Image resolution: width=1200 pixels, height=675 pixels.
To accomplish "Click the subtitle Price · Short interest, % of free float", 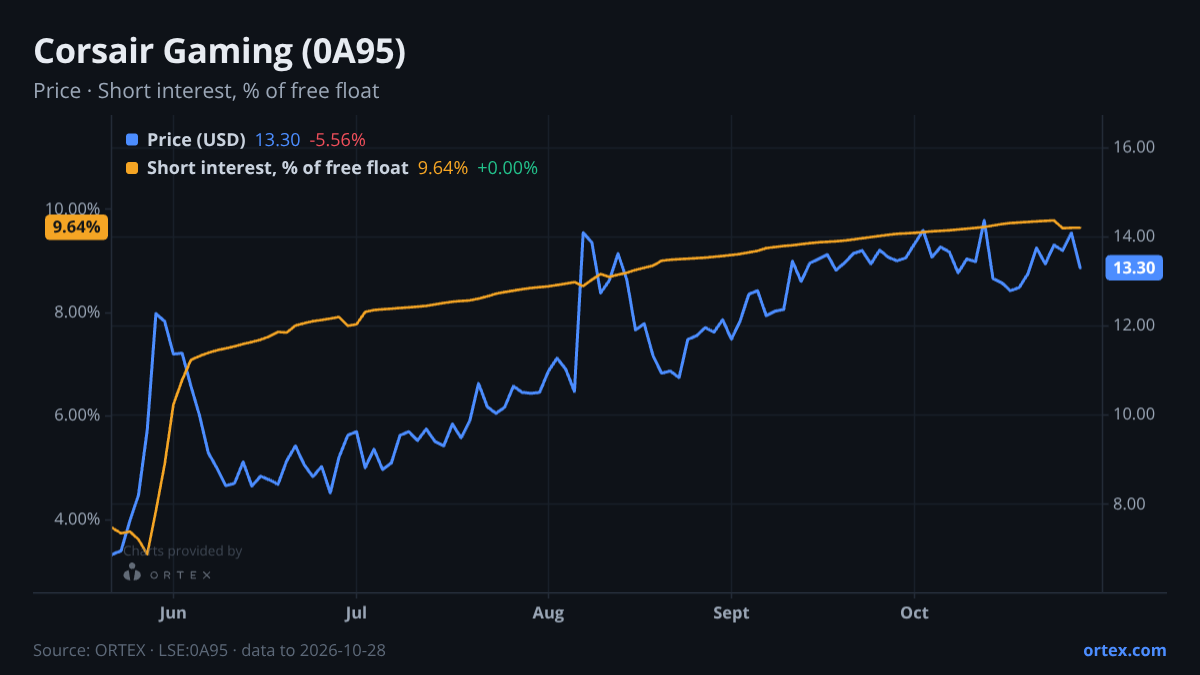I will (206, 91).
